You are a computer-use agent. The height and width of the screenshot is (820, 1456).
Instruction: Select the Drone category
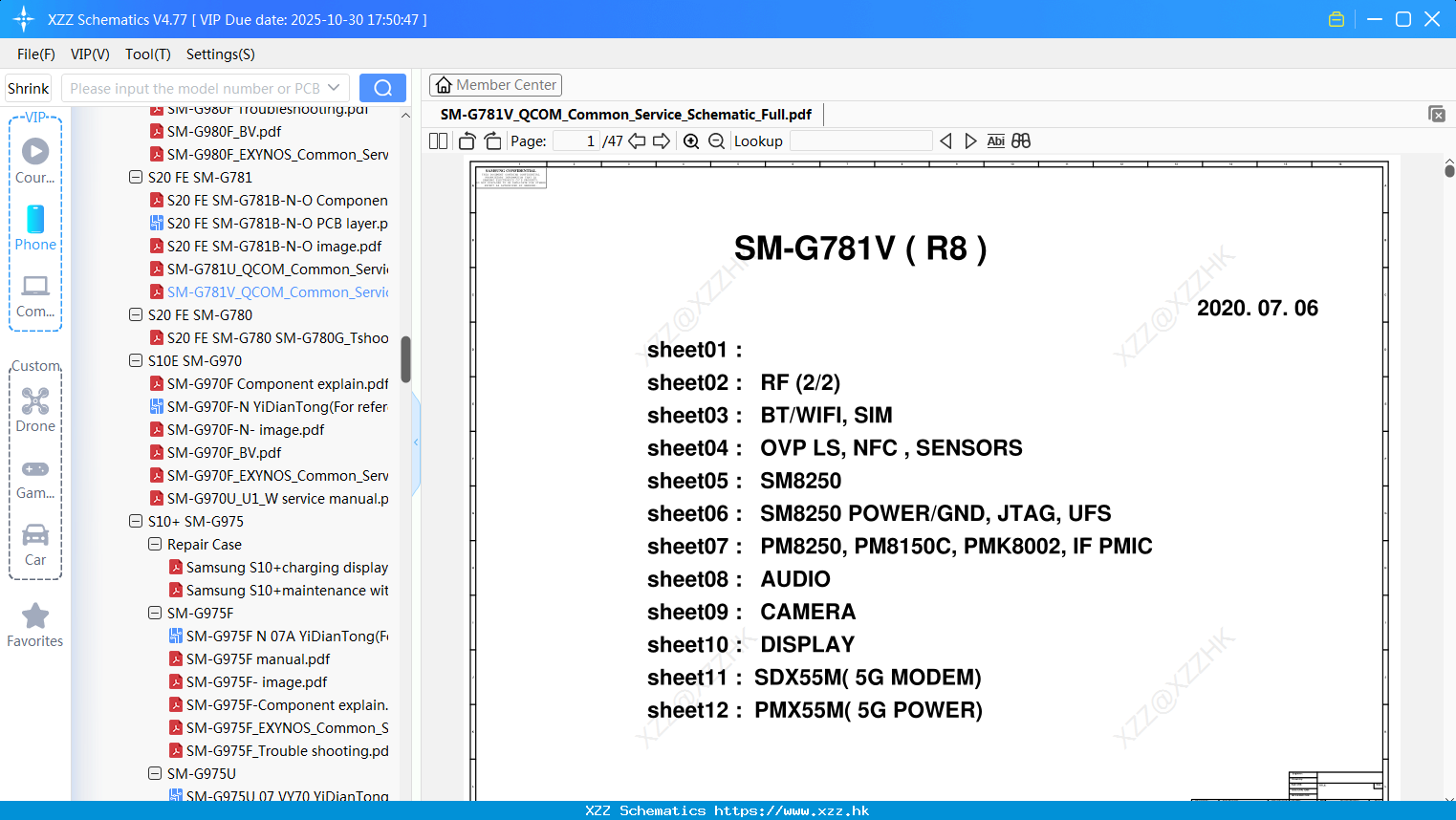click(35, 410)
